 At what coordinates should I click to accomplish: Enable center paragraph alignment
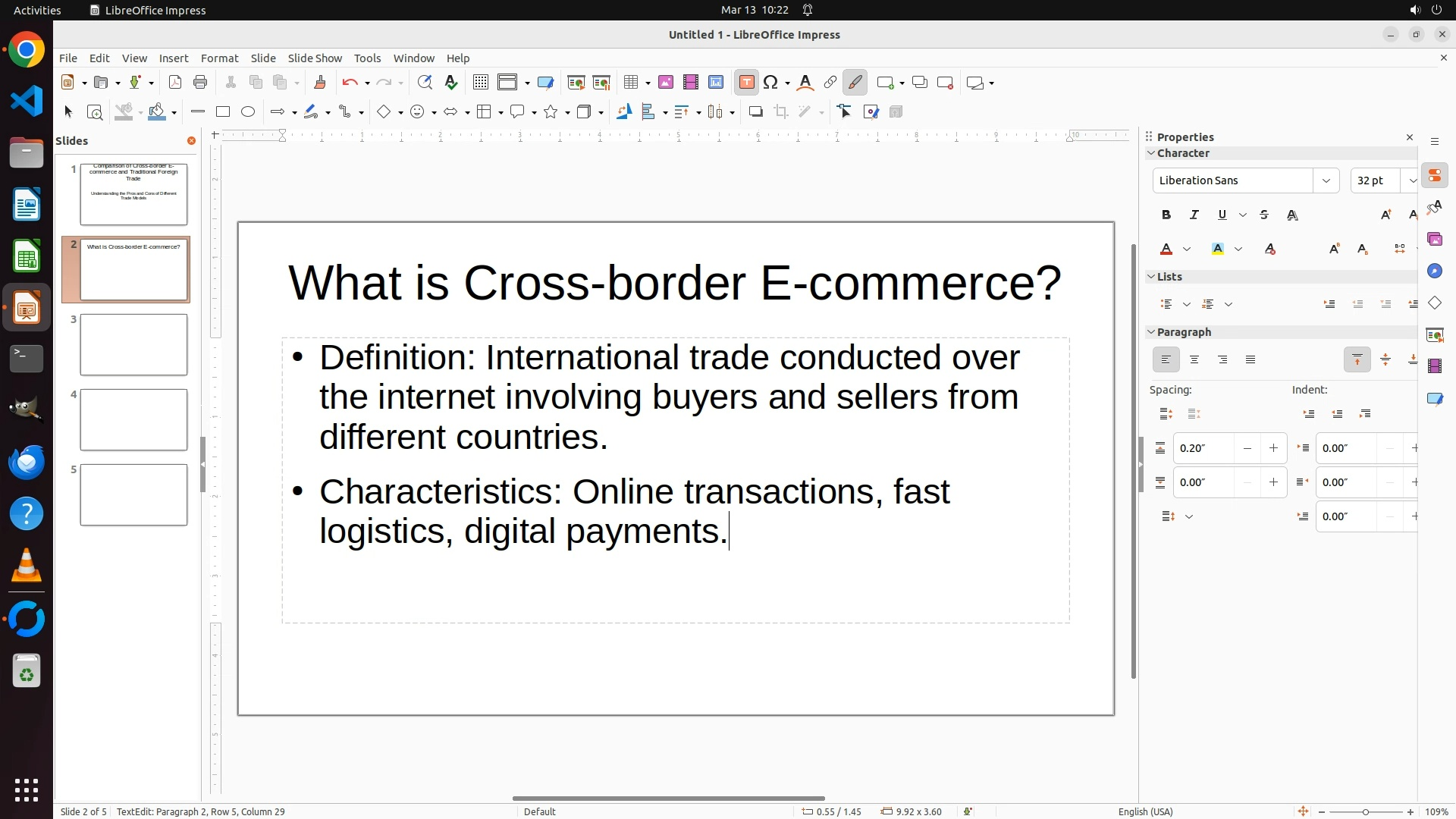coord(1194,360)
